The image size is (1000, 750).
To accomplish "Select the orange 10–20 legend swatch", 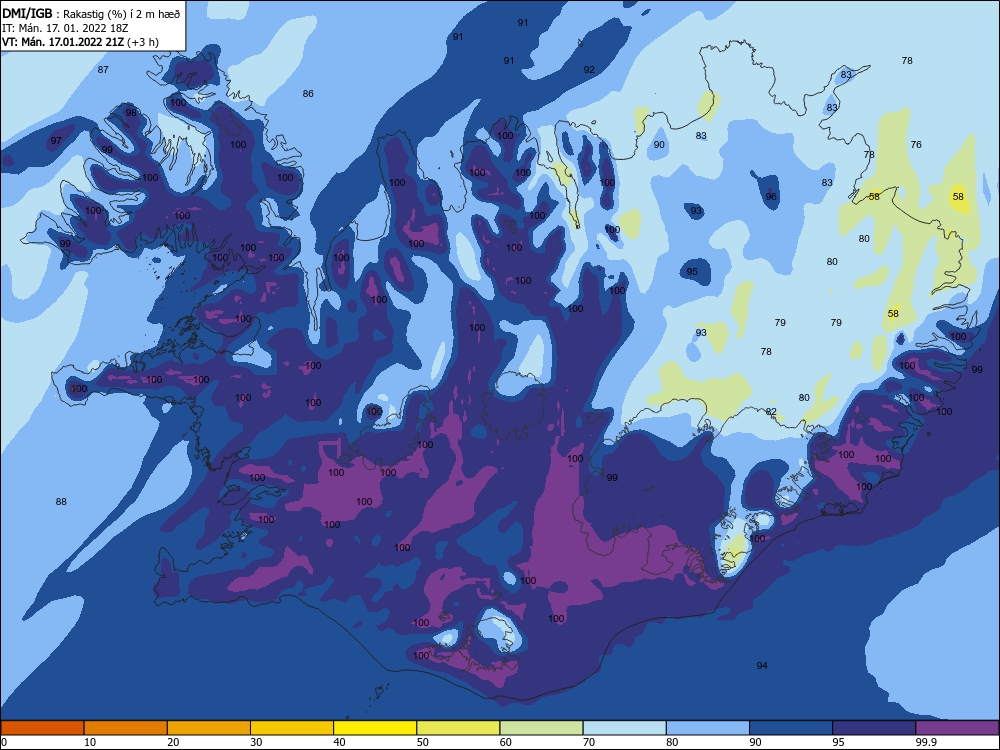I will point(126,728).
